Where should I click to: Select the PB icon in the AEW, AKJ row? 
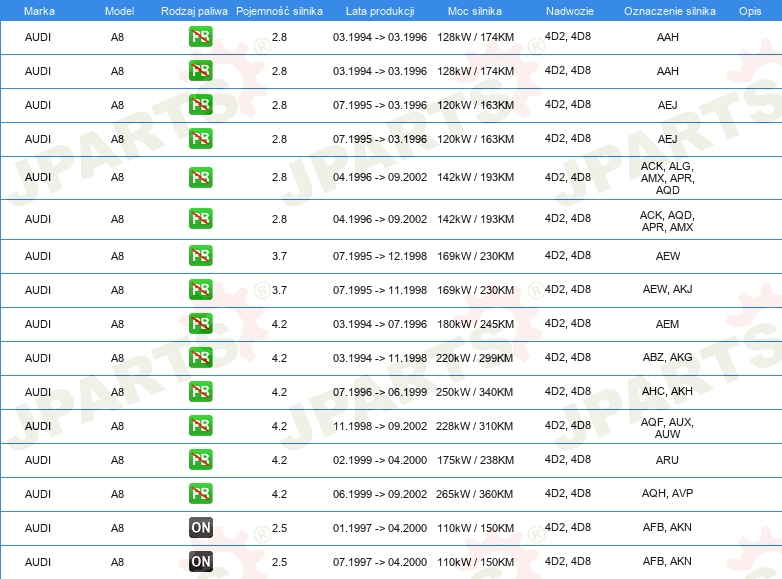coord(200,290)
